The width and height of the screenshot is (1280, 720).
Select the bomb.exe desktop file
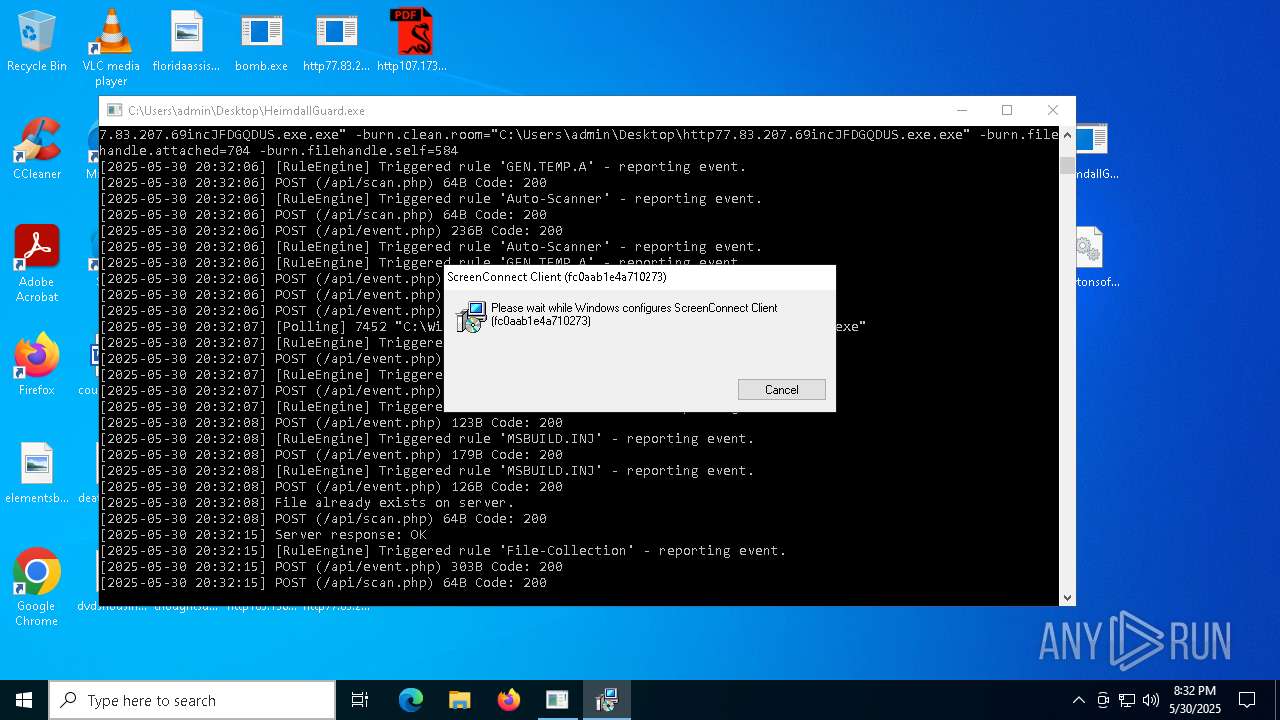(261, 42)
